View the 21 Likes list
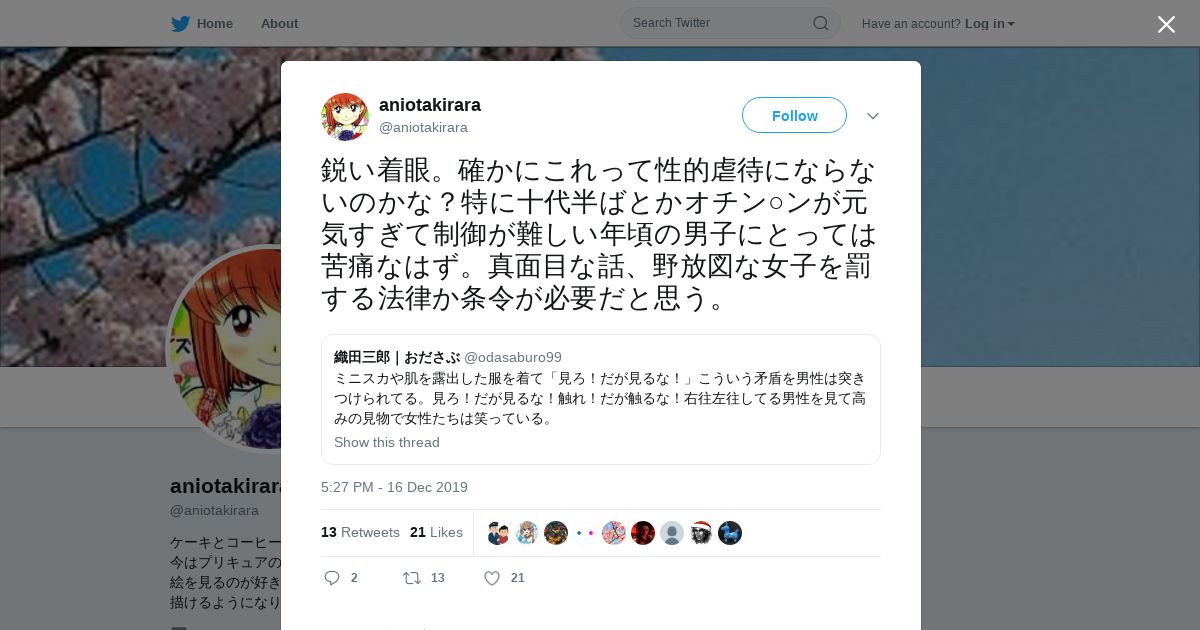Screen dimensions: 1200x630 click(x=436, y=532)
